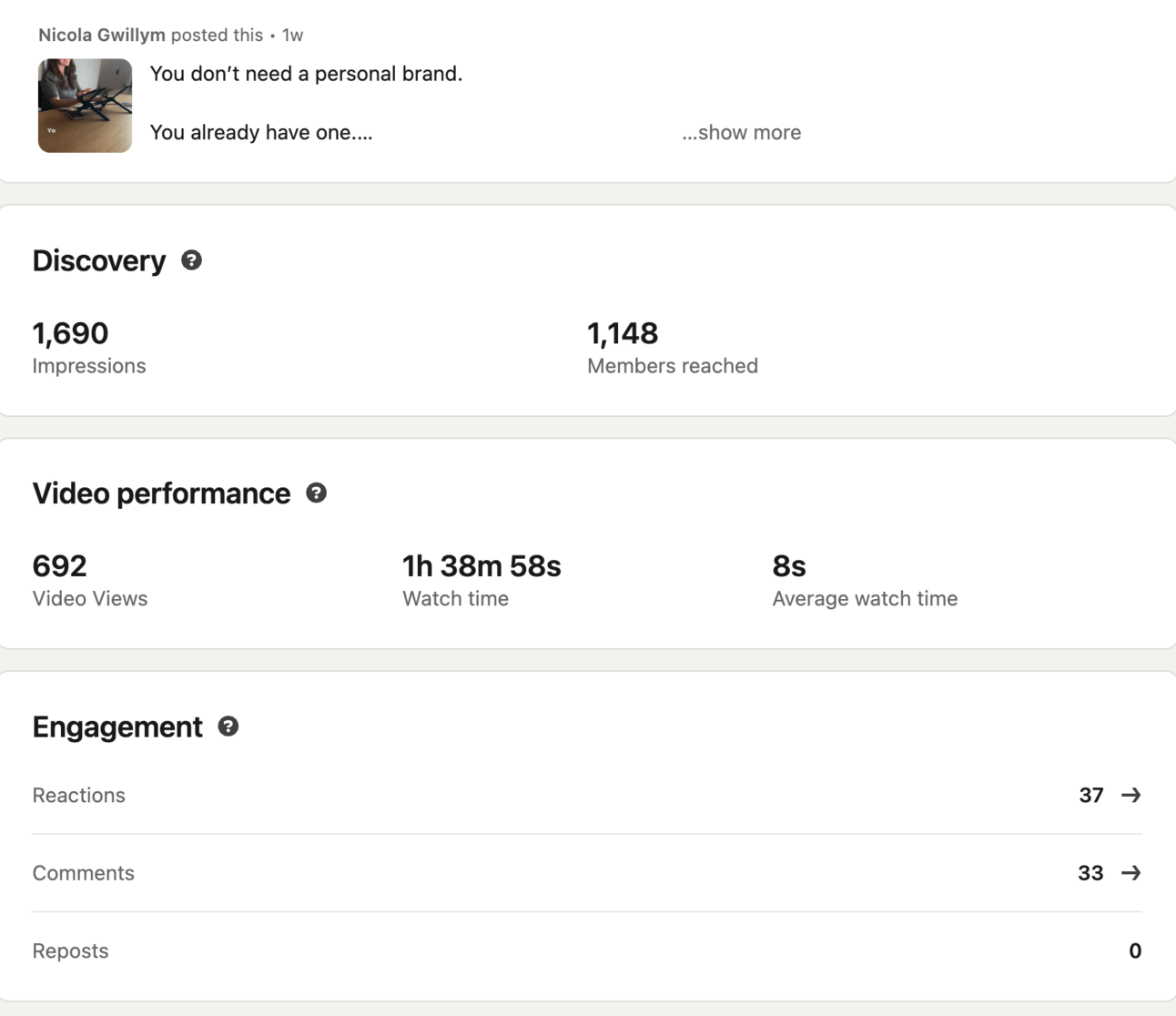Open the post video thumbnail
This screenshot has width=1176, height=1016.
(x=85, y=106)
